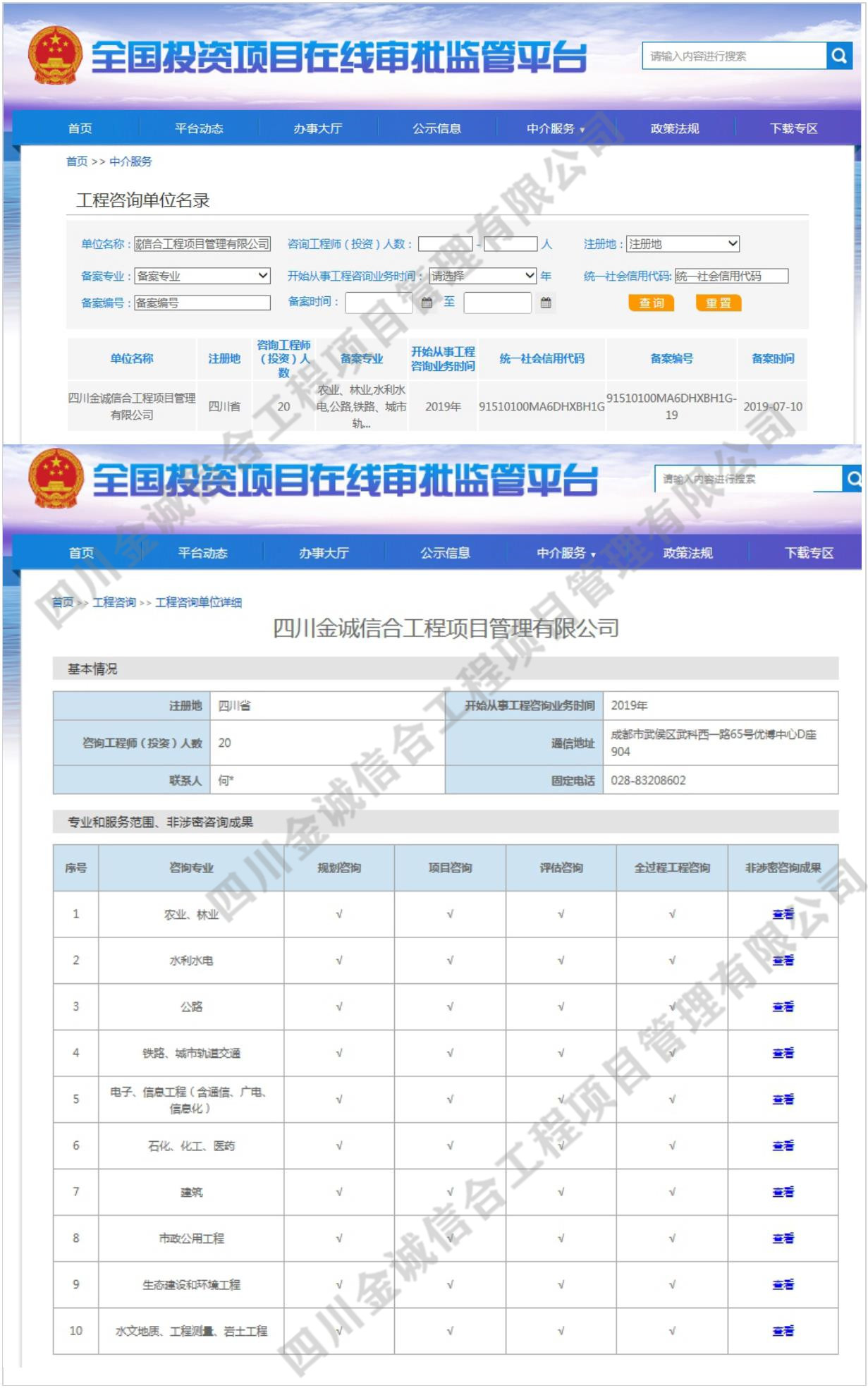
Task: Click 查看 in the 农业、林业 row
Action: (783, 914)
